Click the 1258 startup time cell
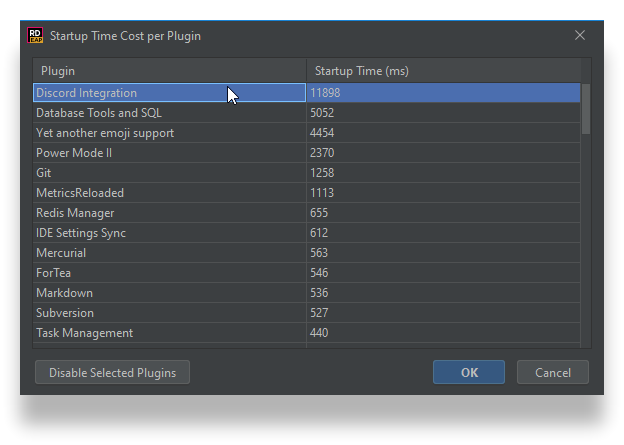Viewport: 624px width, 445px height. (443, 173)
